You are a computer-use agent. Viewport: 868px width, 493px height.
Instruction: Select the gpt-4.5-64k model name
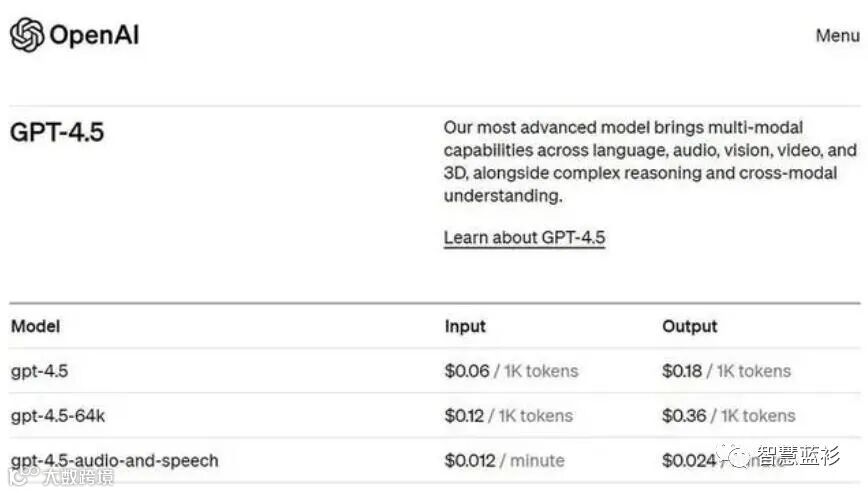tap(57, 415)
